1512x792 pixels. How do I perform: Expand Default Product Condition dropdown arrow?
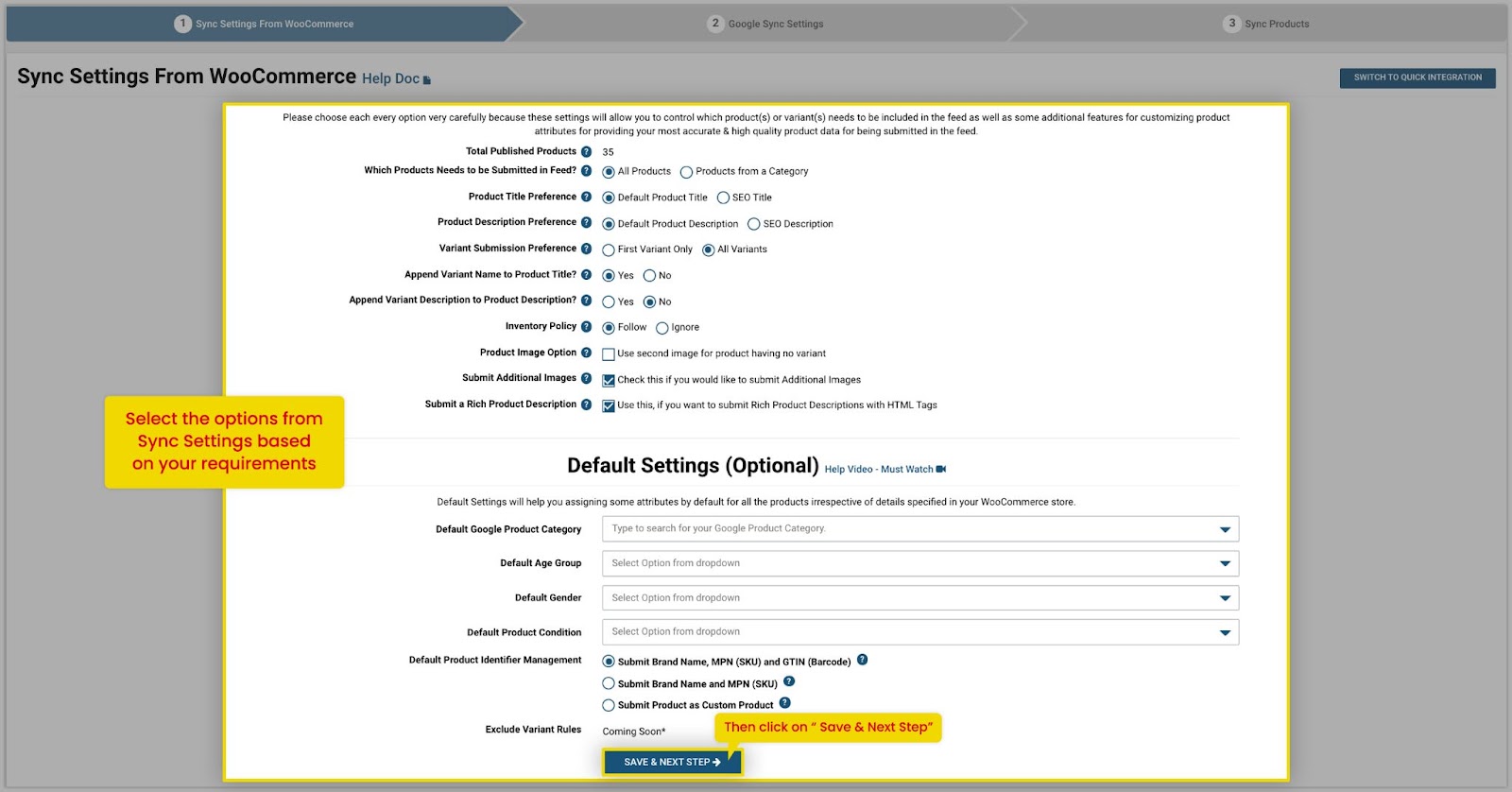[1225, 632]
